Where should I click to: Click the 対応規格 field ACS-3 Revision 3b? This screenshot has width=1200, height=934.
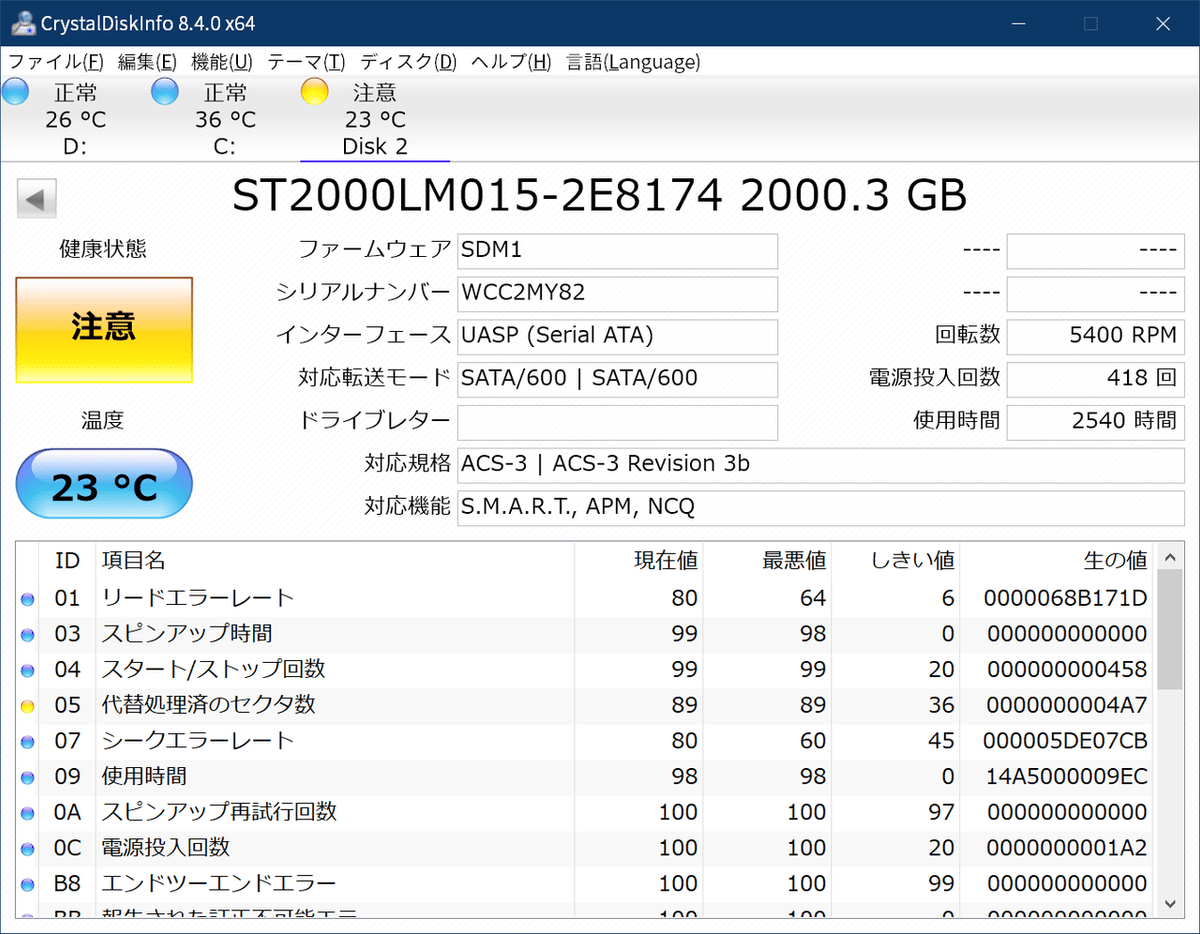pos(821,465)
